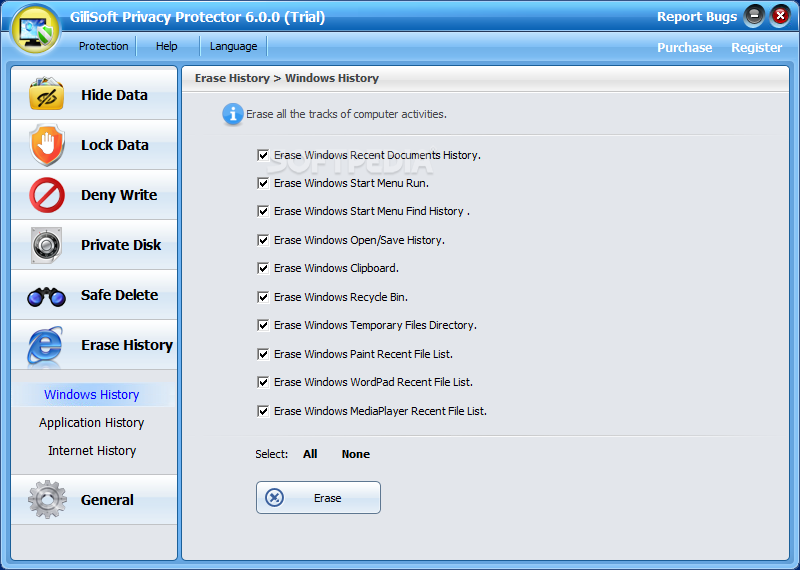Image resolution: width=800 pixels, height=570 pixels.
Task: Uncheck Erase Windows Recent Documents History
Action: tap(263, 155)
